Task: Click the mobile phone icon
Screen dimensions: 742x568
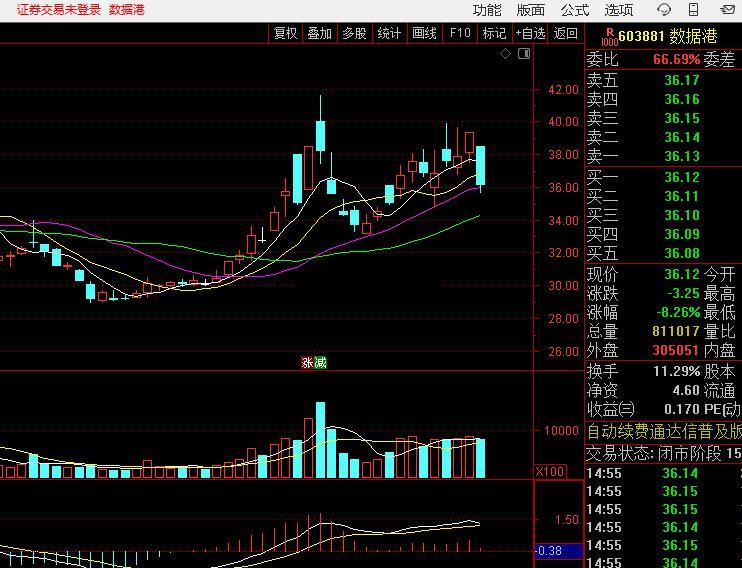Action: [x=693, y=9]
